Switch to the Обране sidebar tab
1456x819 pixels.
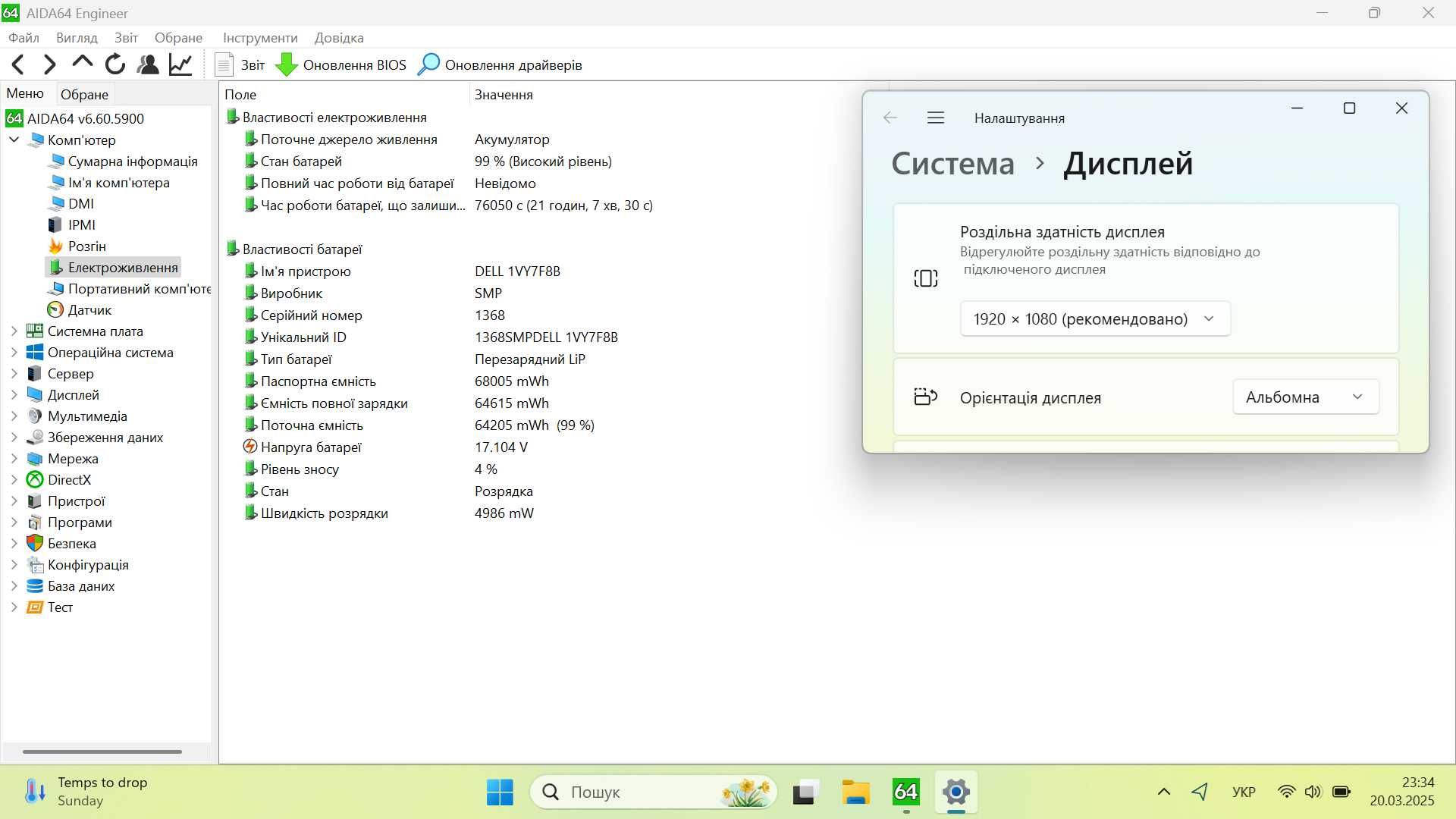(84, 95)
